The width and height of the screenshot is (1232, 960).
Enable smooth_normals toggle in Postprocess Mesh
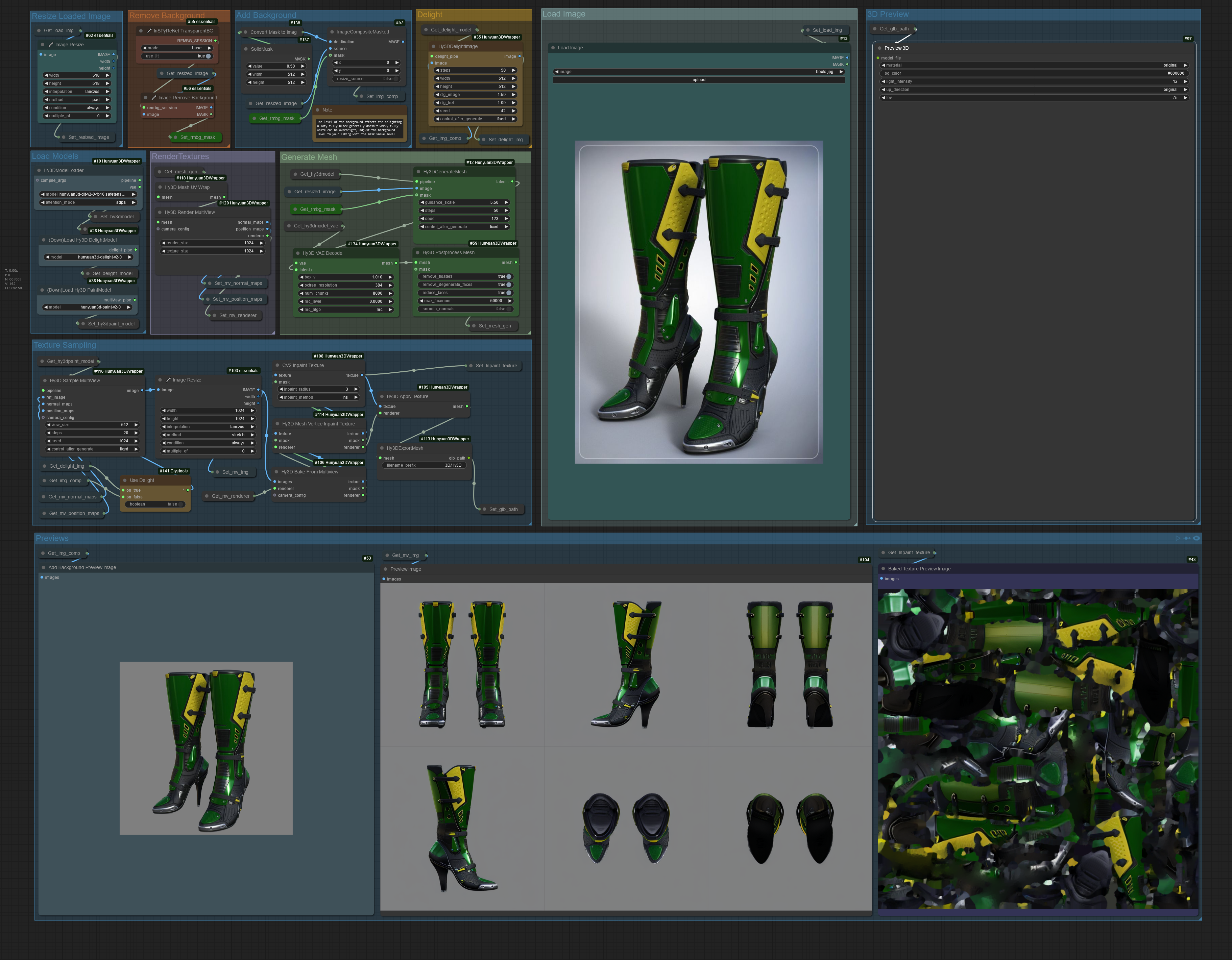click(x=508, y=309)
